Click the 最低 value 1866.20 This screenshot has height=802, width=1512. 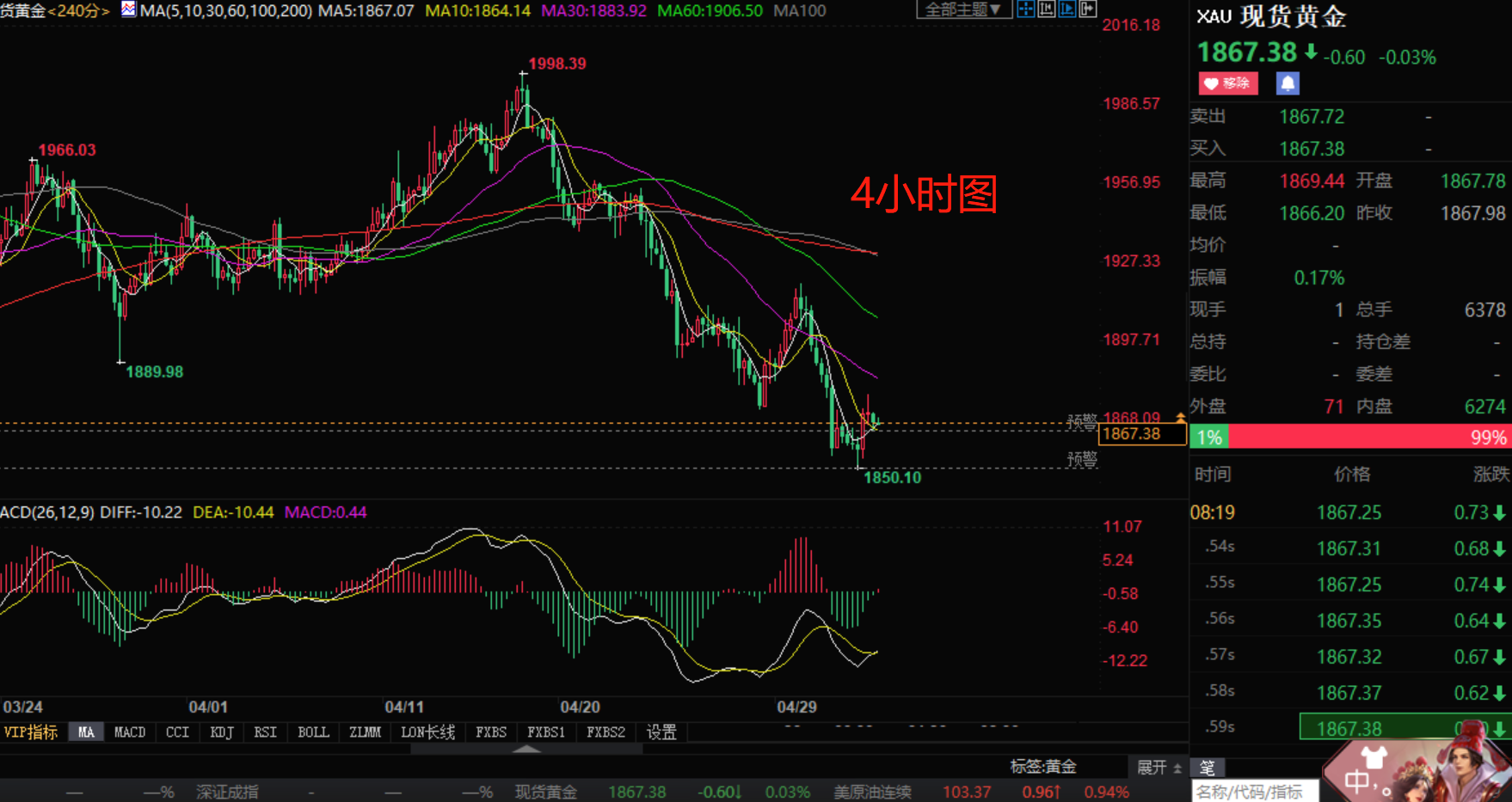[x=1312, y=213]
